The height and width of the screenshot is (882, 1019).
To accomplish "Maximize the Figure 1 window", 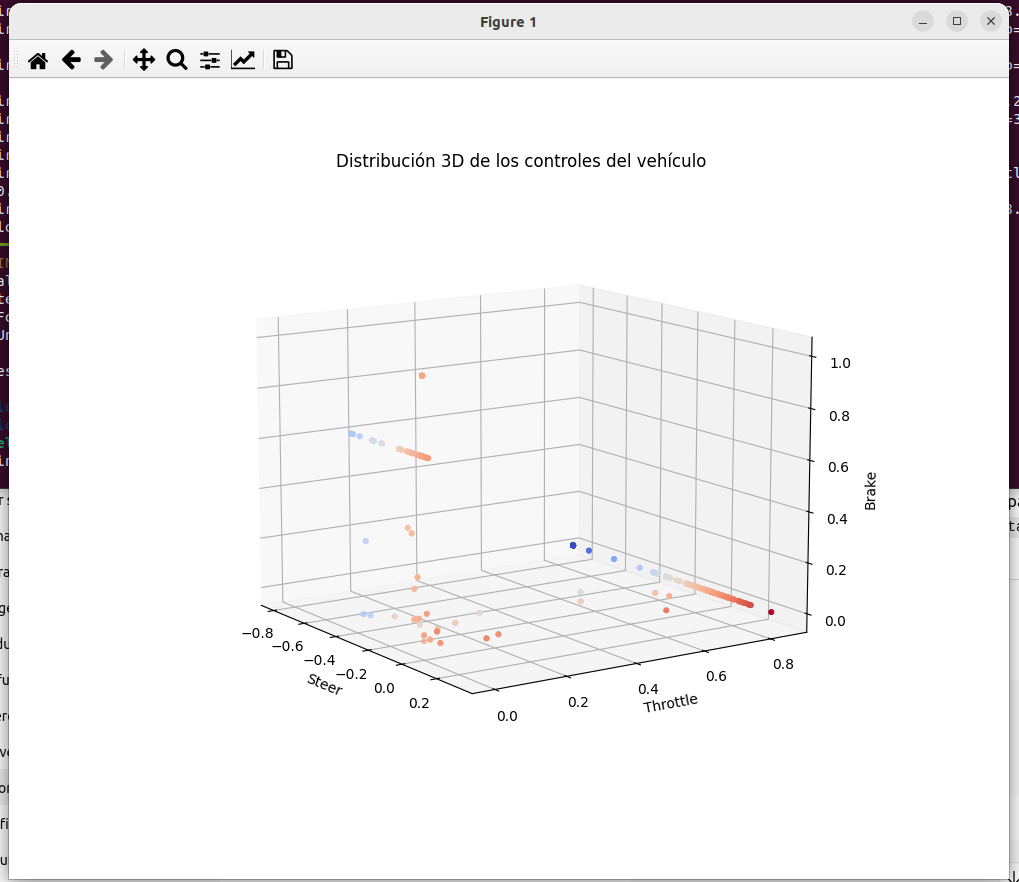I will click(x=956, y=20).
